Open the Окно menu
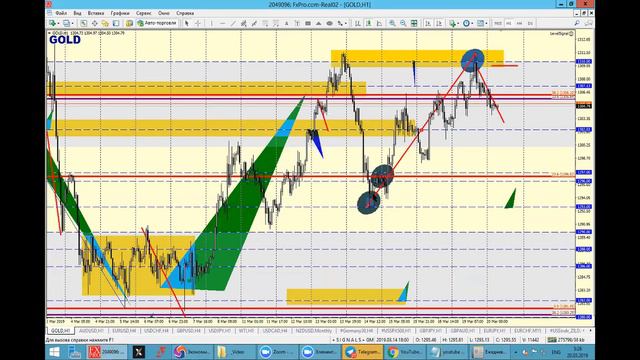The height and width of the screenshot is (360, 640). coord(164,13)
